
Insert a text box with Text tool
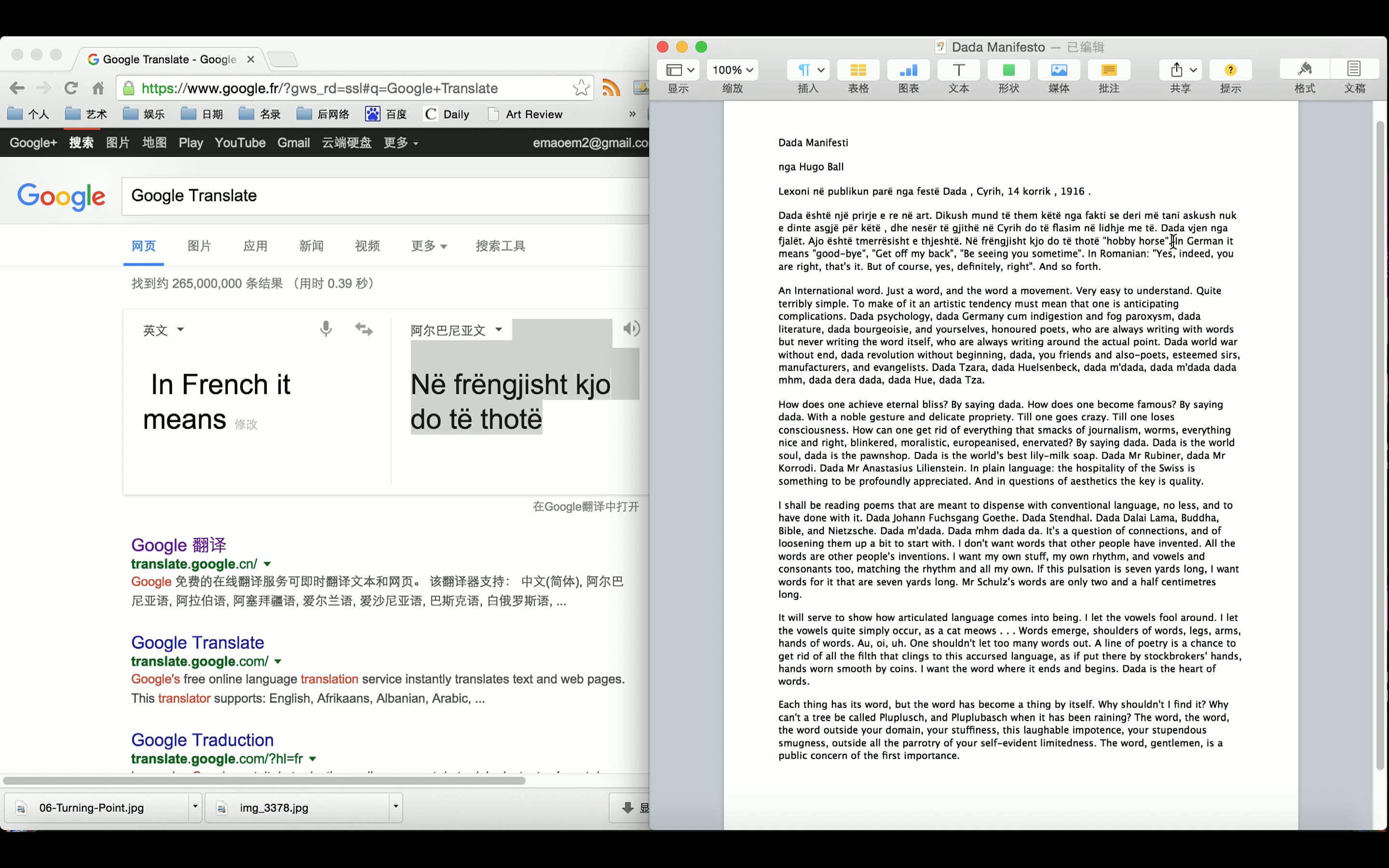(x=958, y=70)
